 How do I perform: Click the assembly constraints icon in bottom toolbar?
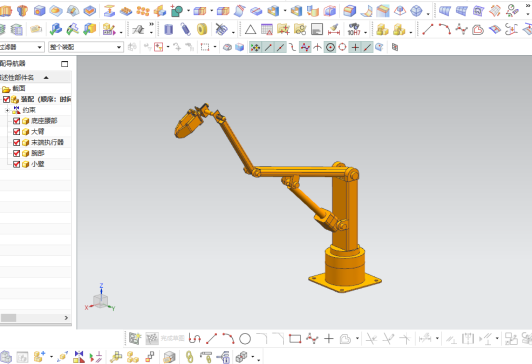[79, 357]
